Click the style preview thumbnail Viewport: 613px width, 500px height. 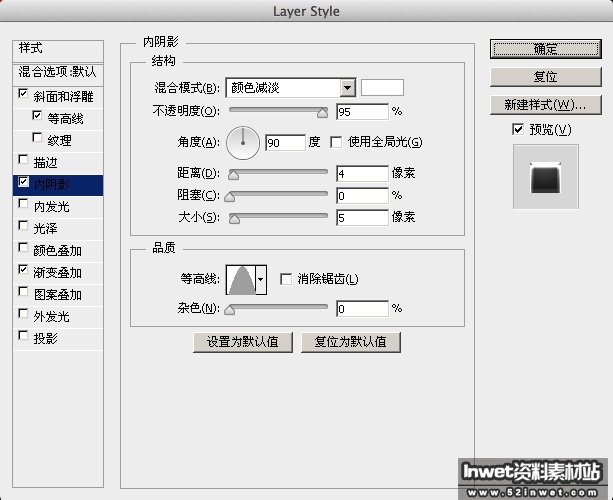(x=546, y=177)
